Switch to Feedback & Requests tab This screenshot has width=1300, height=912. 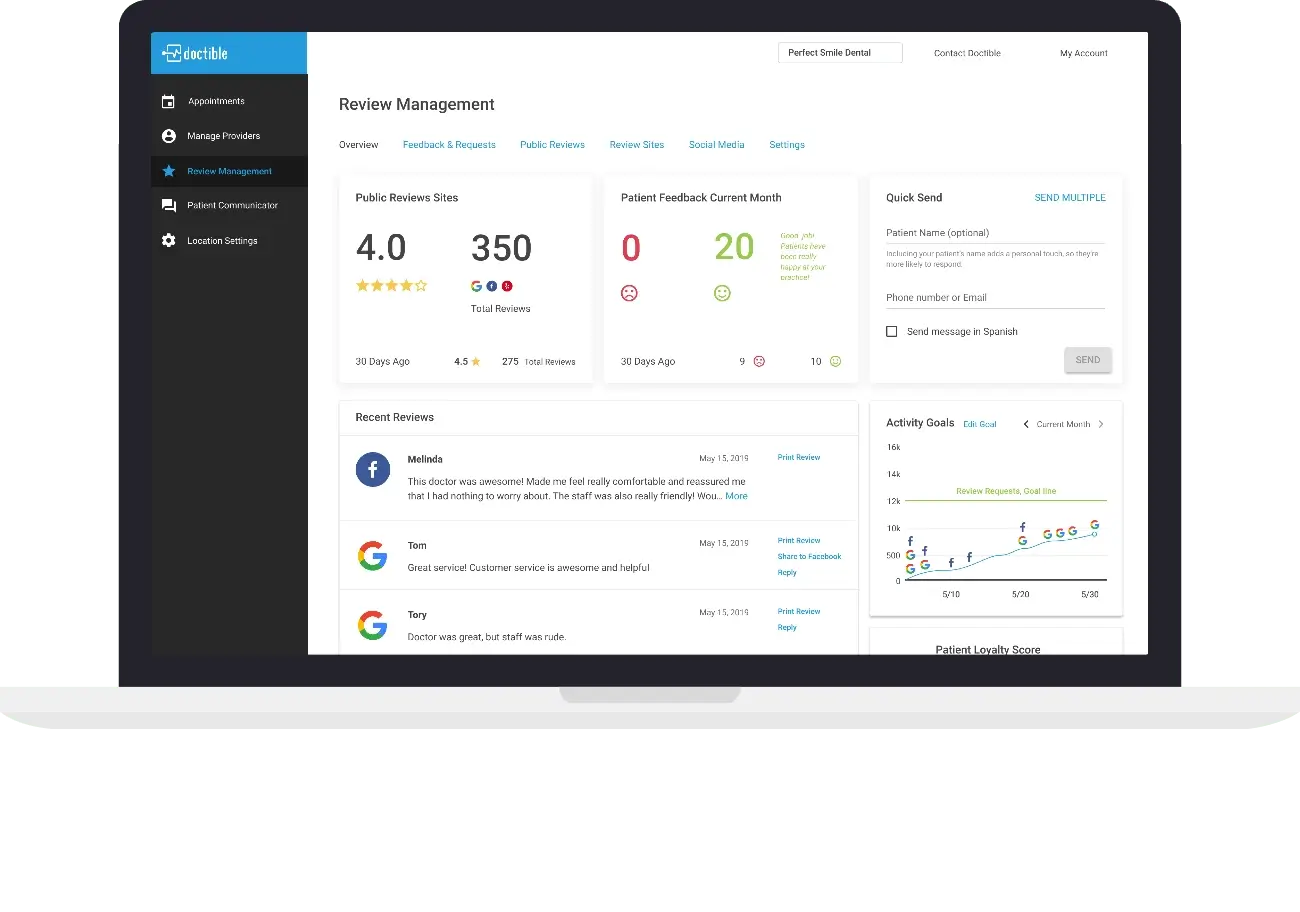[x=449, y=145]
